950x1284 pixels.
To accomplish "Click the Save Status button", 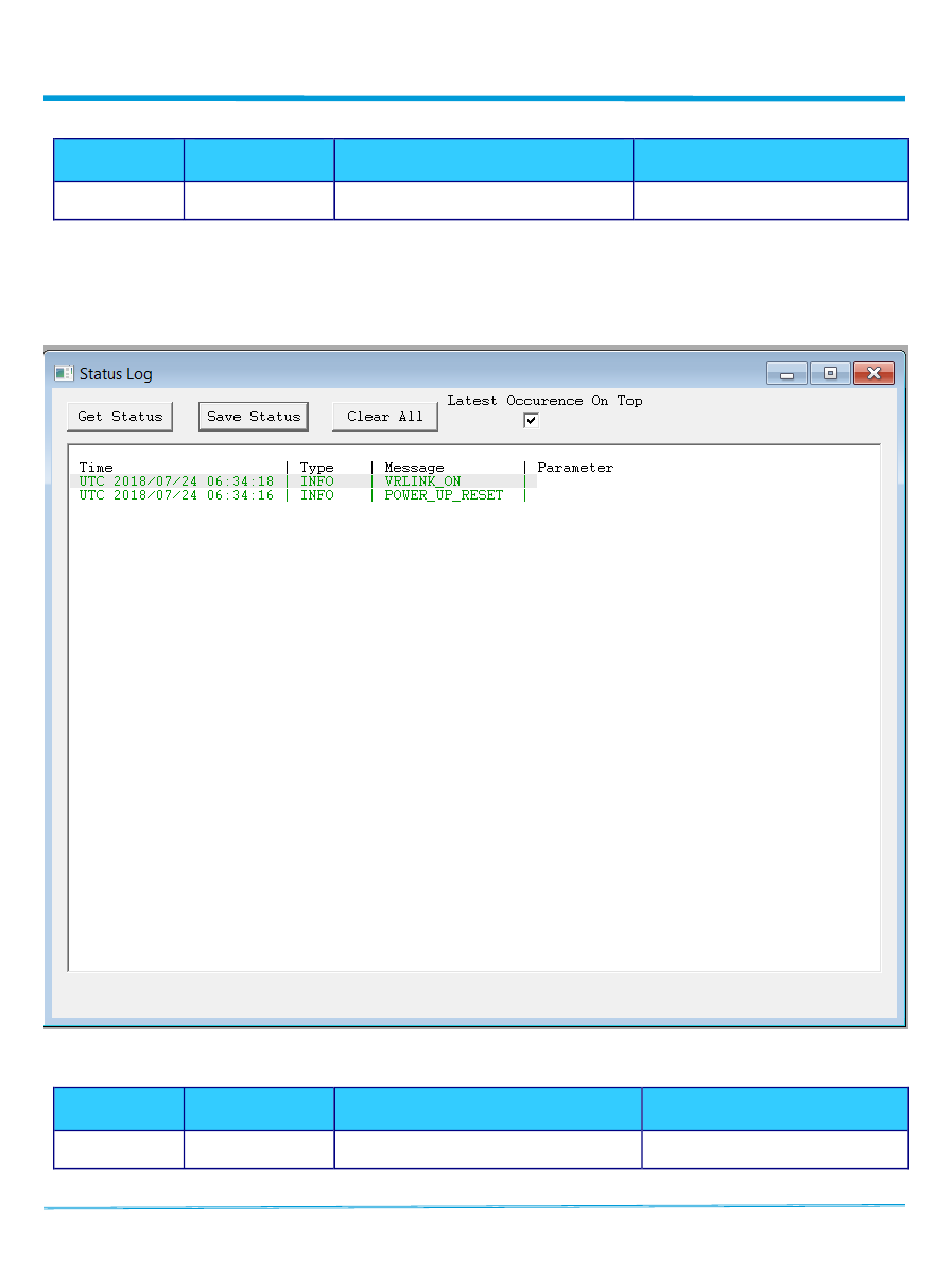I will coord(253,417).
